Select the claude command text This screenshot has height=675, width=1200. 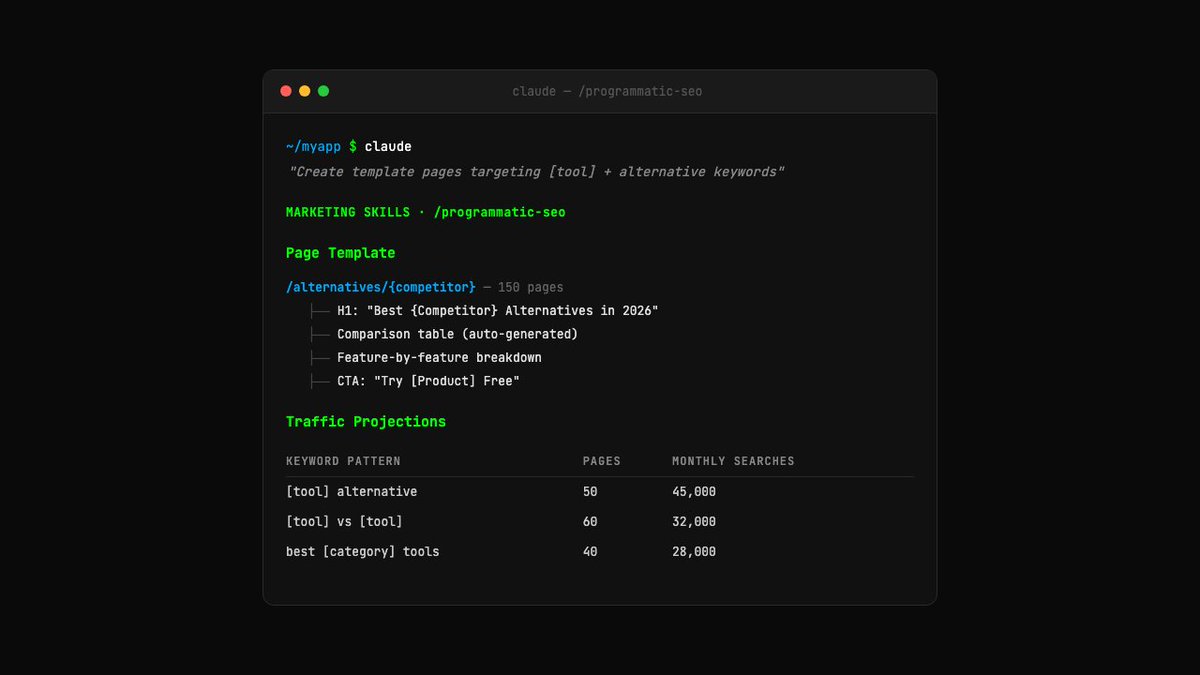[388, 147]
